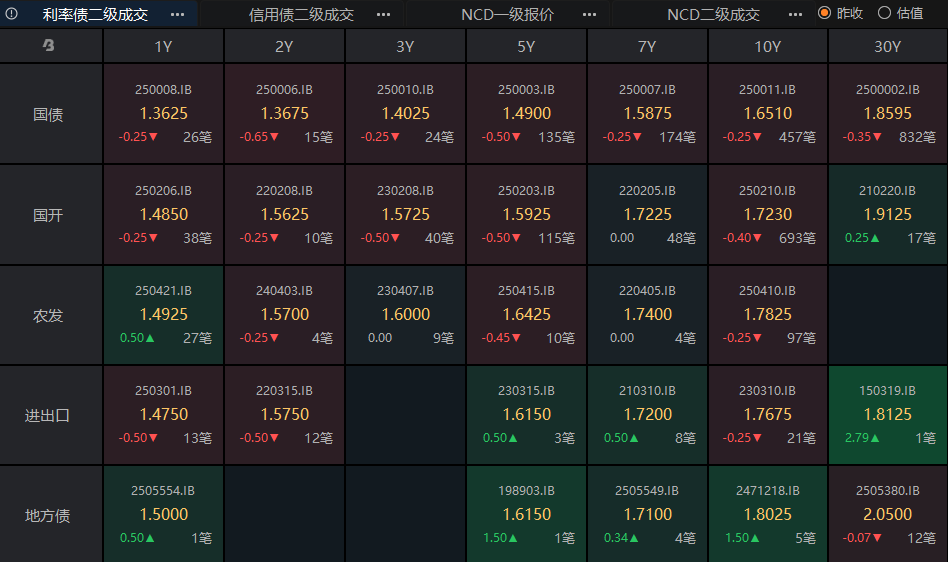Screen dimensions: 948x562
Task: Click the 1Y column header
Action: click(x=163, y=47)
